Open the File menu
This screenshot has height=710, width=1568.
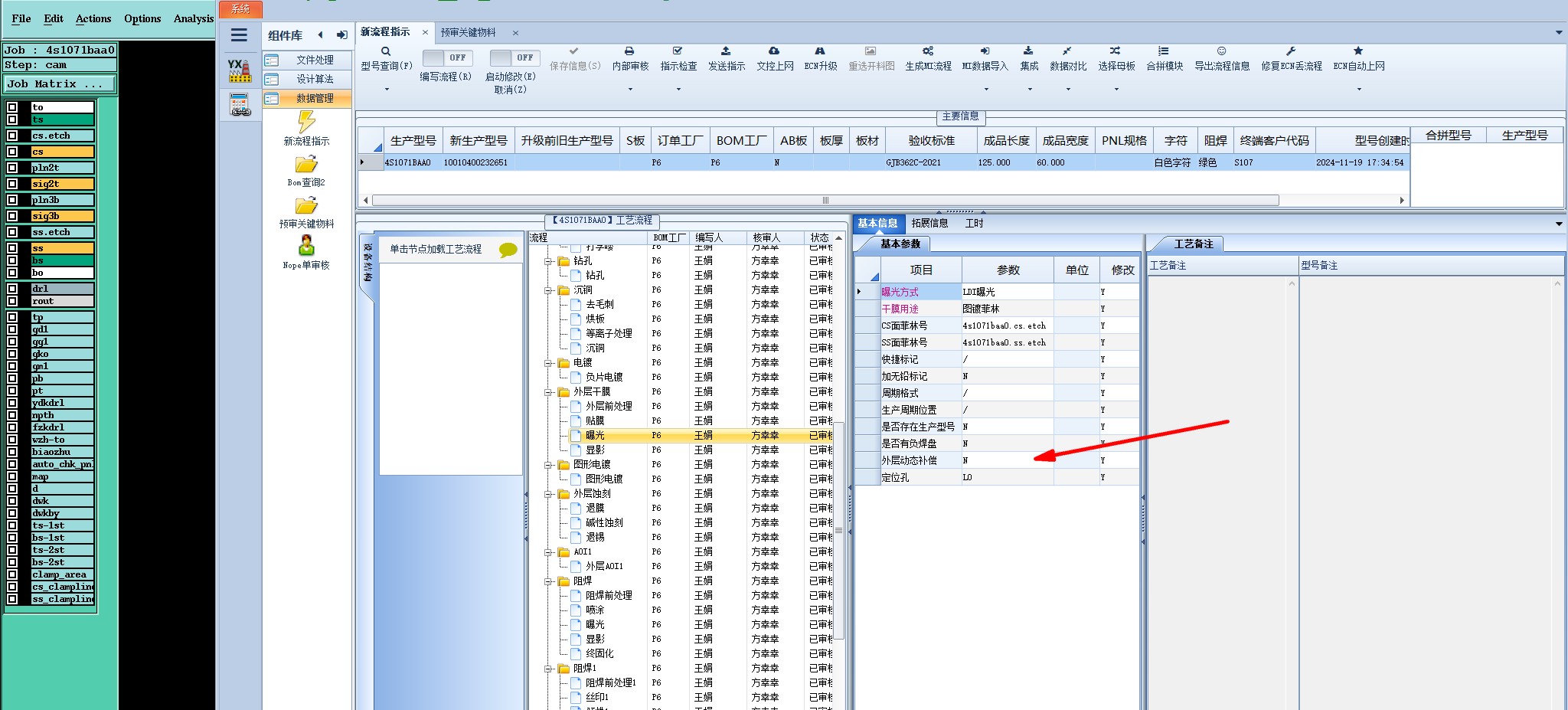coord(21,18)
